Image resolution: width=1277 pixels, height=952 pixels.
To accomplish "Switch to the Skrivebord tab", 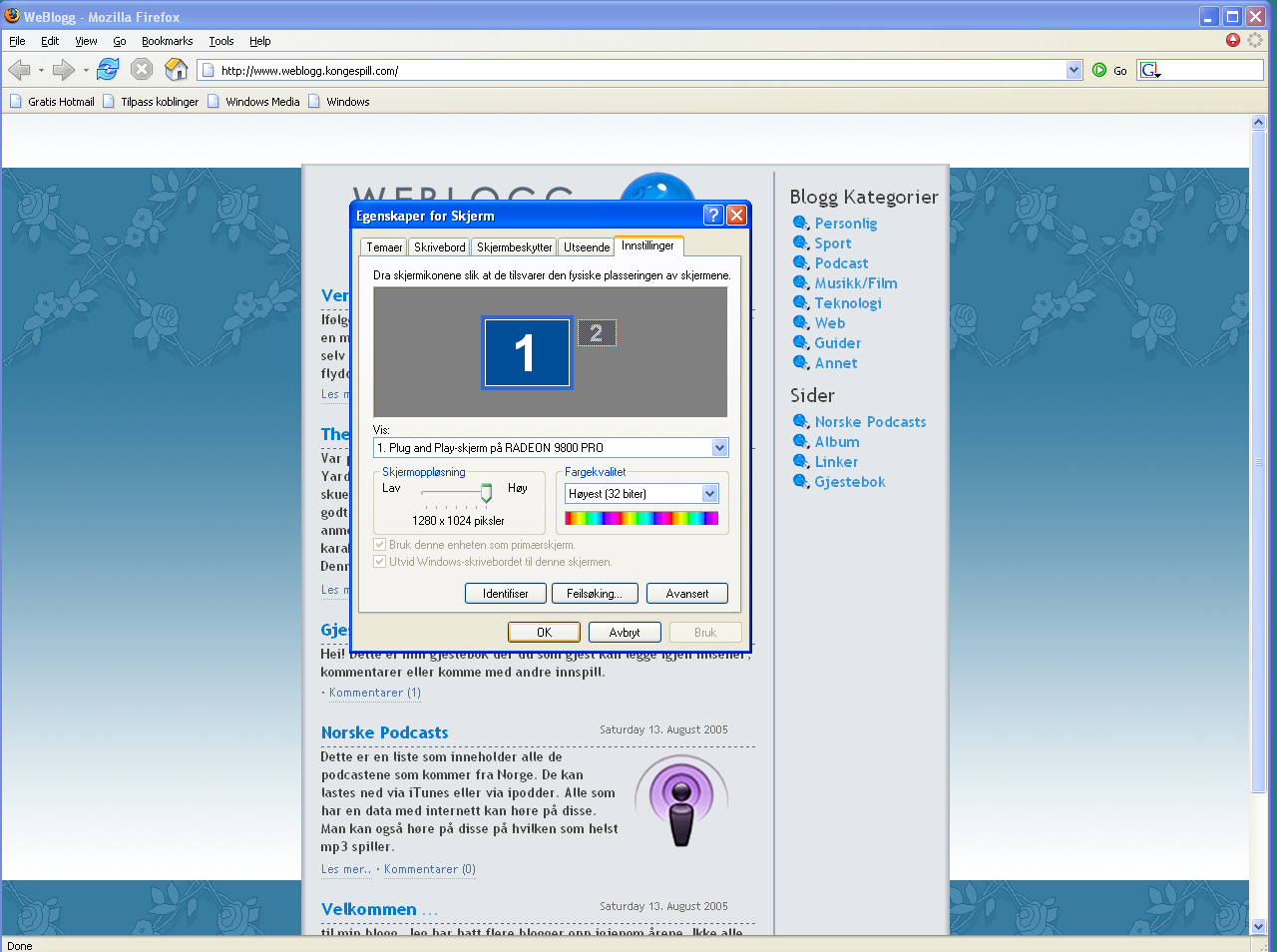I will click(x=440, y=247).
